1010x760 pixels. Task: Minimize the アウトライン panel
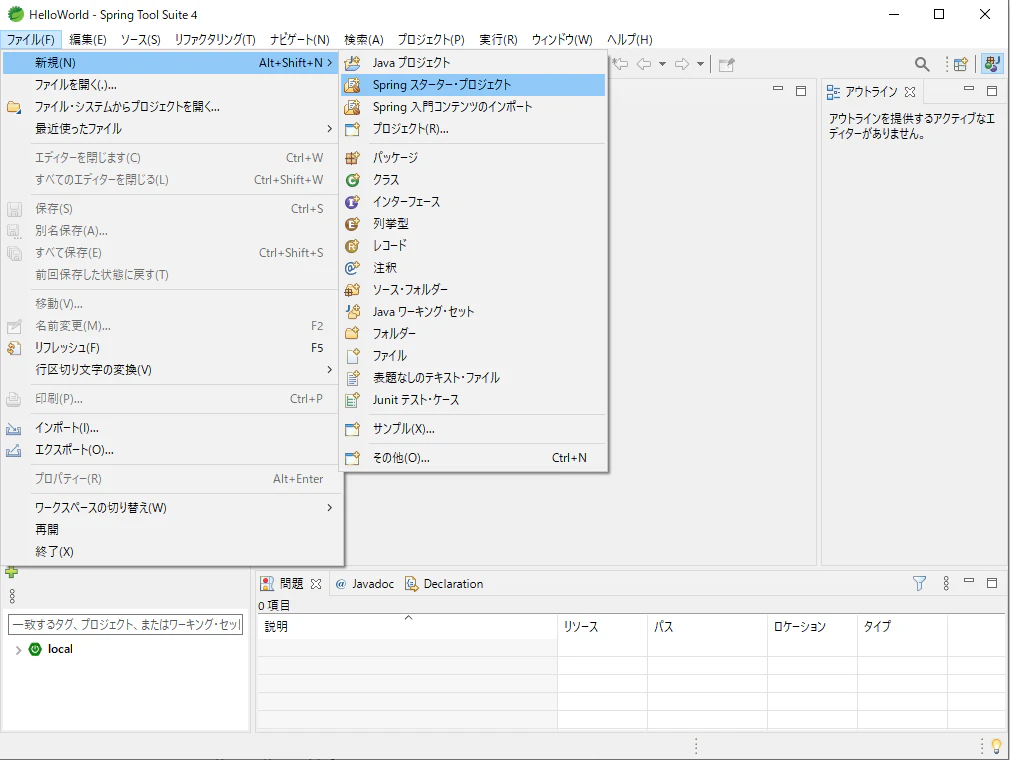click(x=969, y=90)
